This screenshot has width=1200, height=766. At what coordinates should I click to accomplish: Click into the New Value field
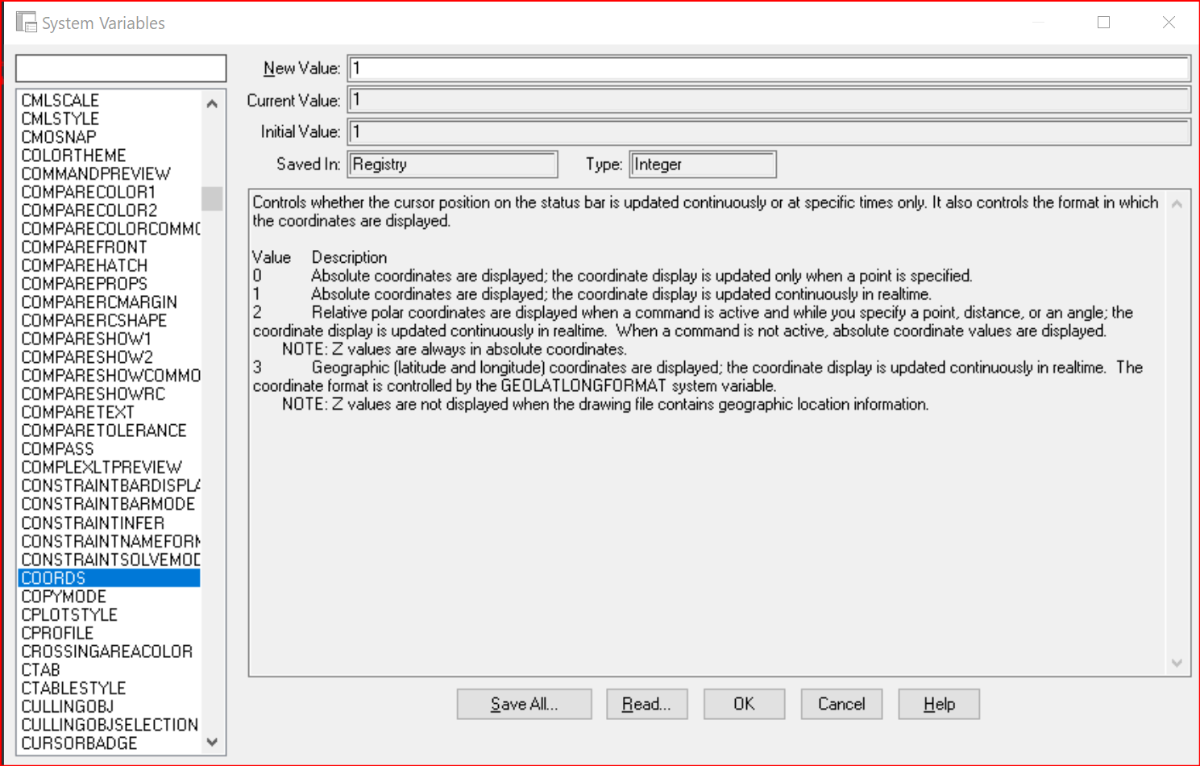coord(768,68)
